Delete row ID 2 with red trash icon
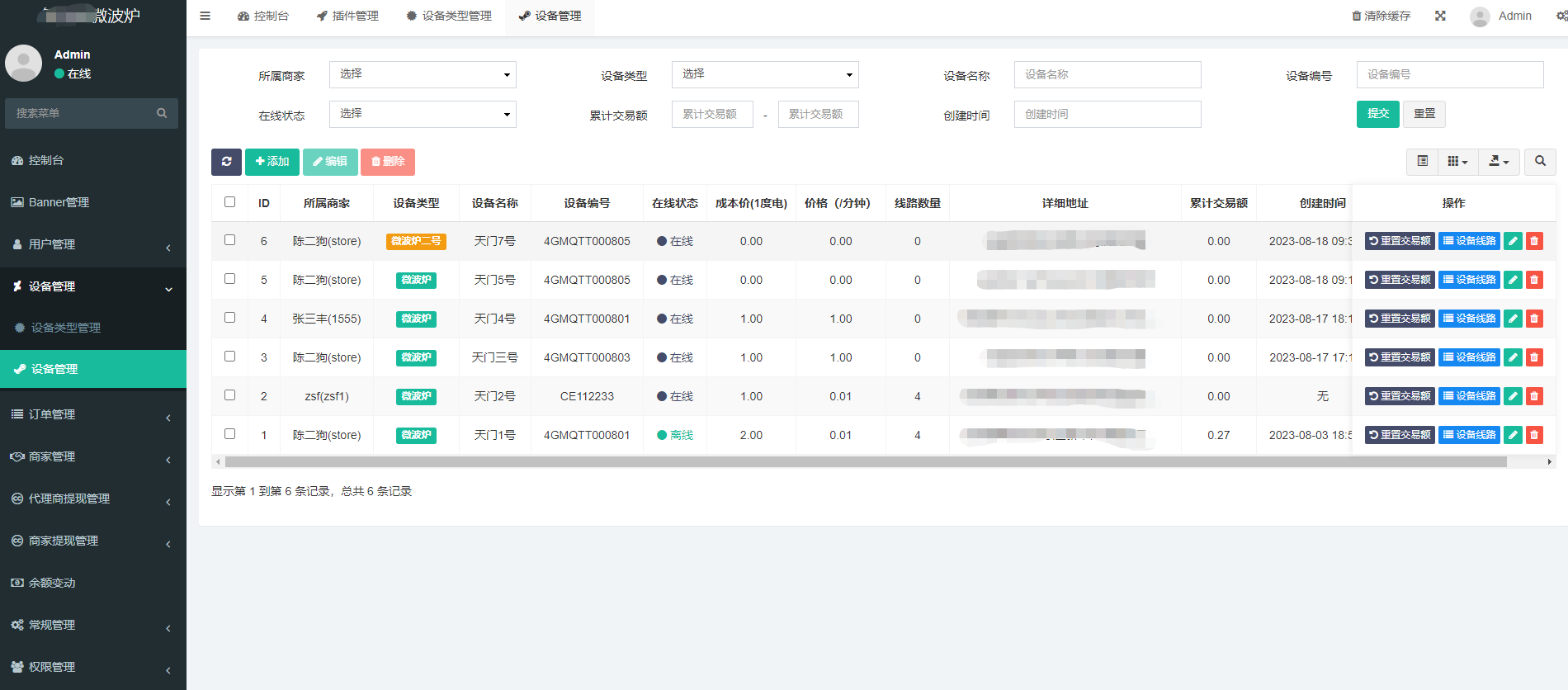 [x=1534, y=396]
